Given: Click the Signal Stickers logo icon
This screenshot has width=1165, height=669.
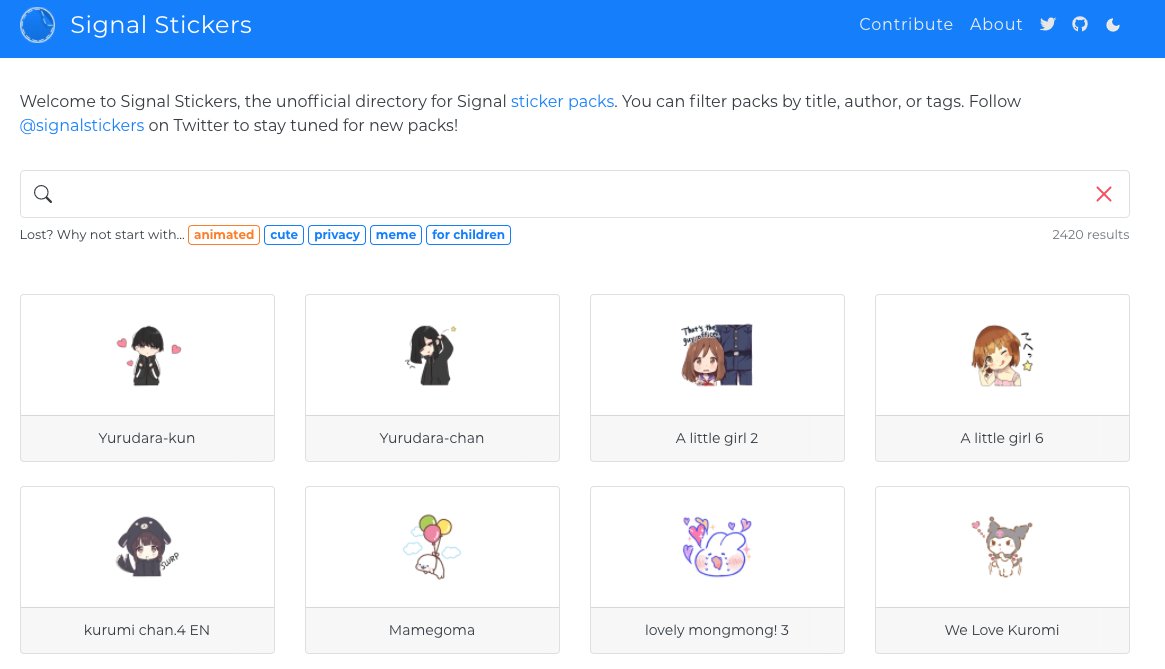Looking at the screenshot, I should [x=38, y=25].
